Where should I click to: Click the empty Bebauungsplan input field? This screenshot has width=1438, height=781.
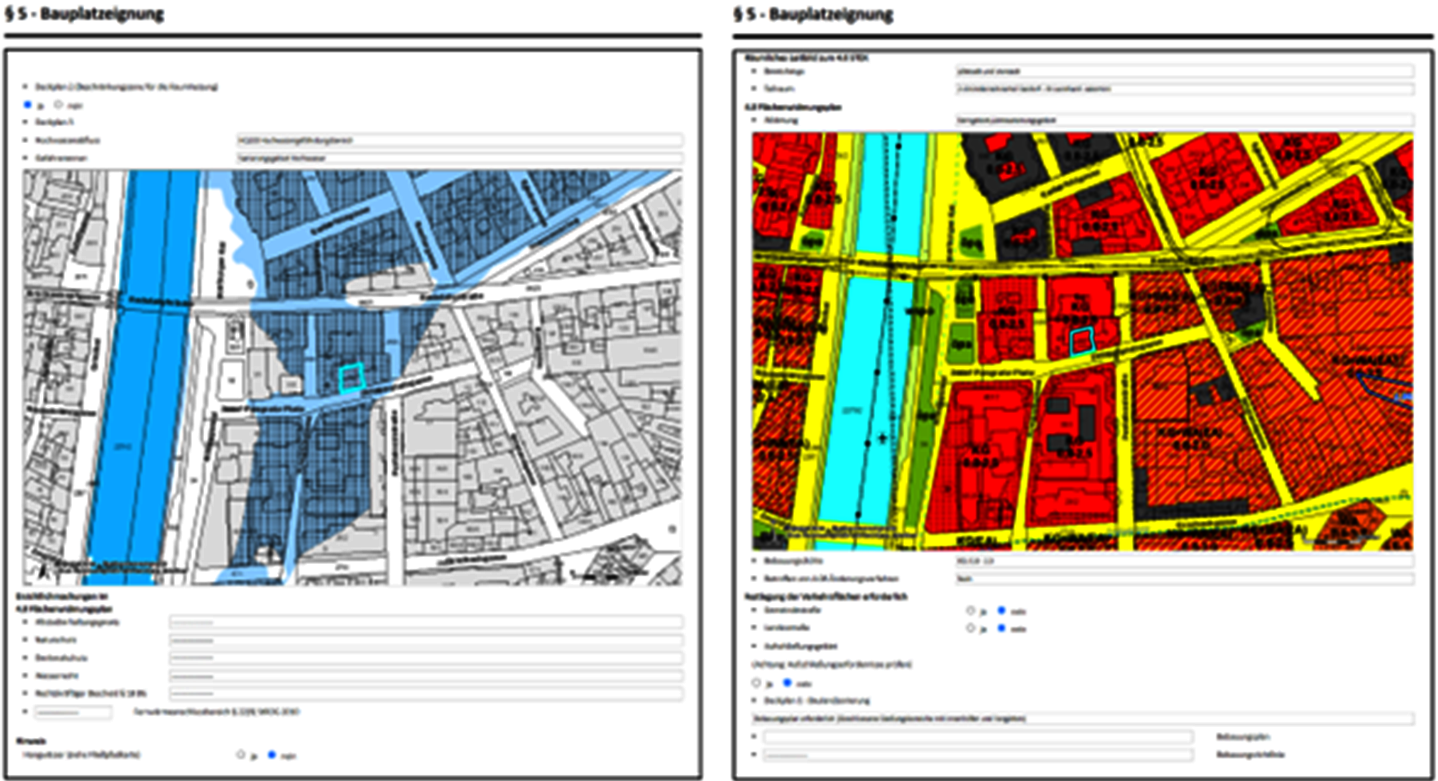point(977,737)
